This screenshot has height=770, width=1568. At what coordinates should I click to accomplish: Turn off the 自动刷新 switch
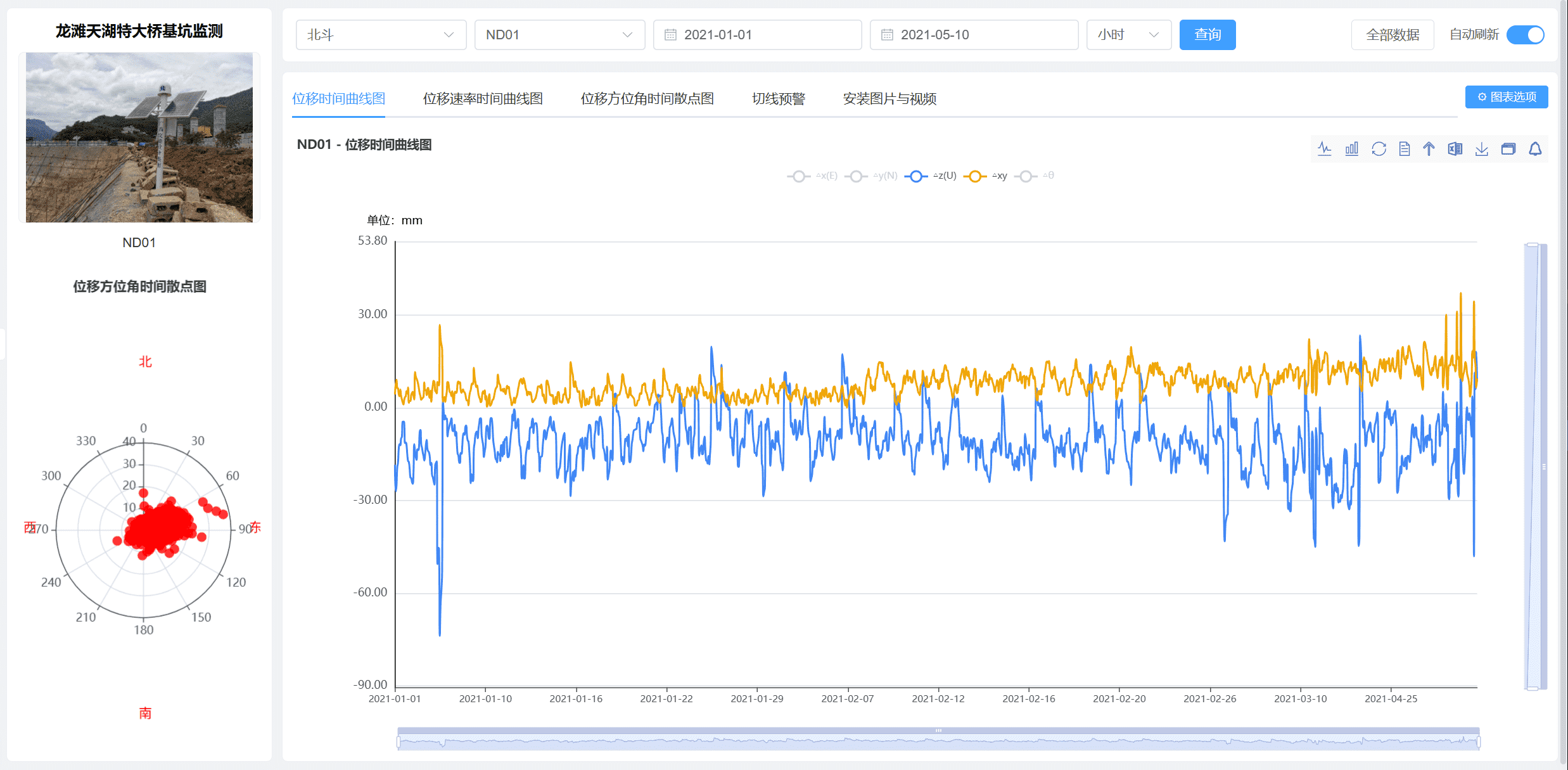pyautogui.click(x=1526, y=35)
